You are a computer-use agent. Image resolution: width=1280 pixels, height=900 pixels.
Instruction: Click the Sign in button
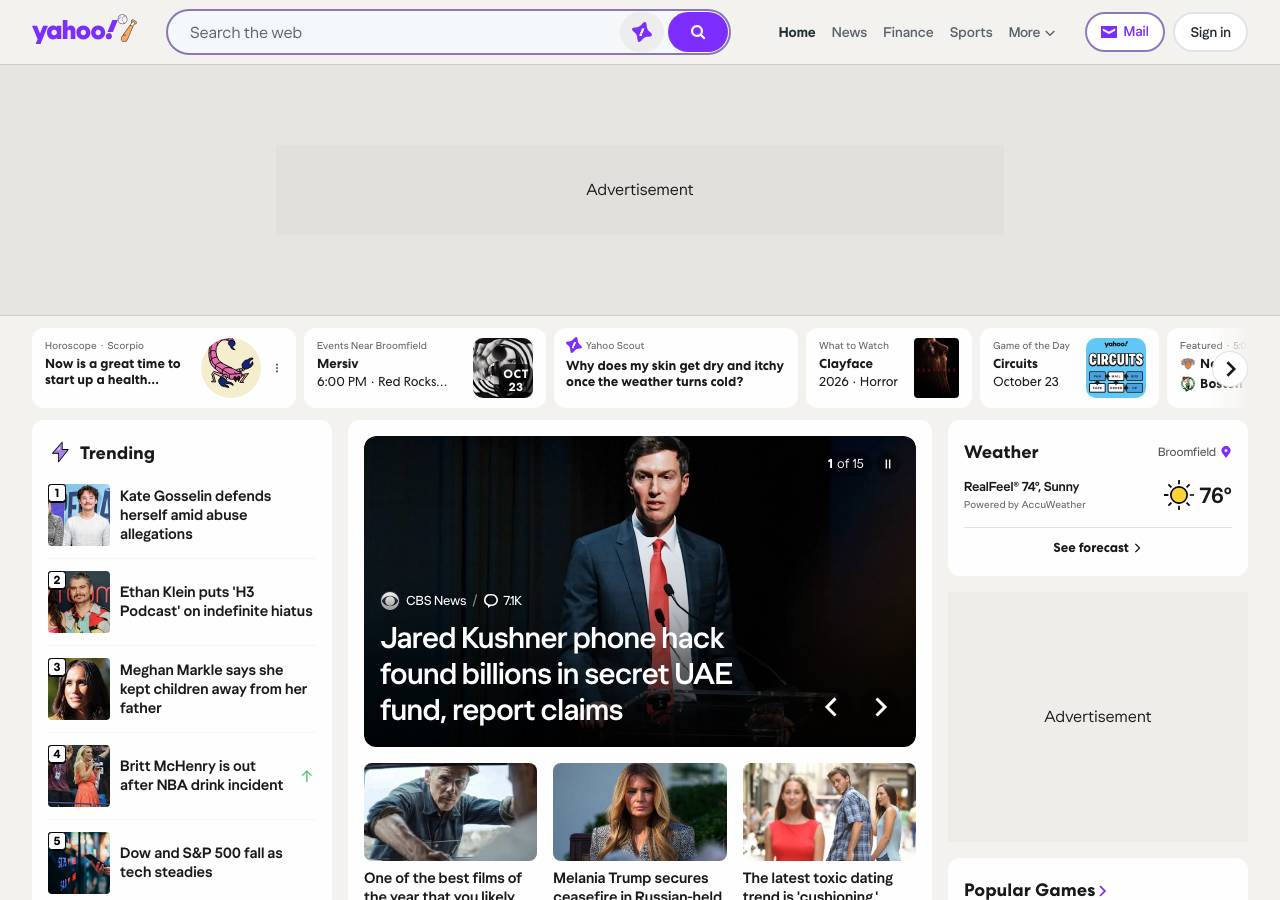tap(1210, 32)
